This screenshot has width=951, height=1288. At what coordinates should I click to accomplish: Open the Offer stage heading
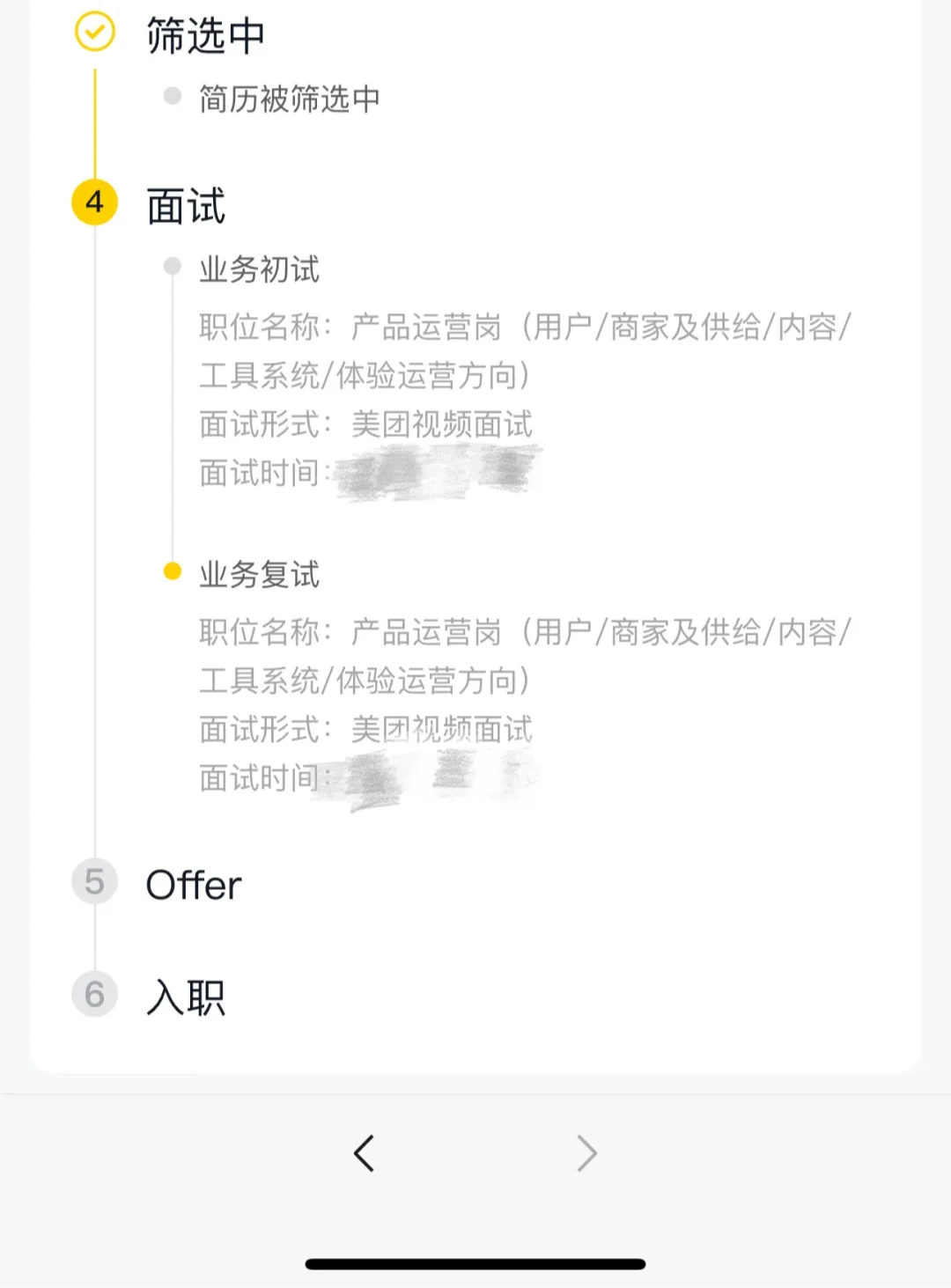pos(194,885)
